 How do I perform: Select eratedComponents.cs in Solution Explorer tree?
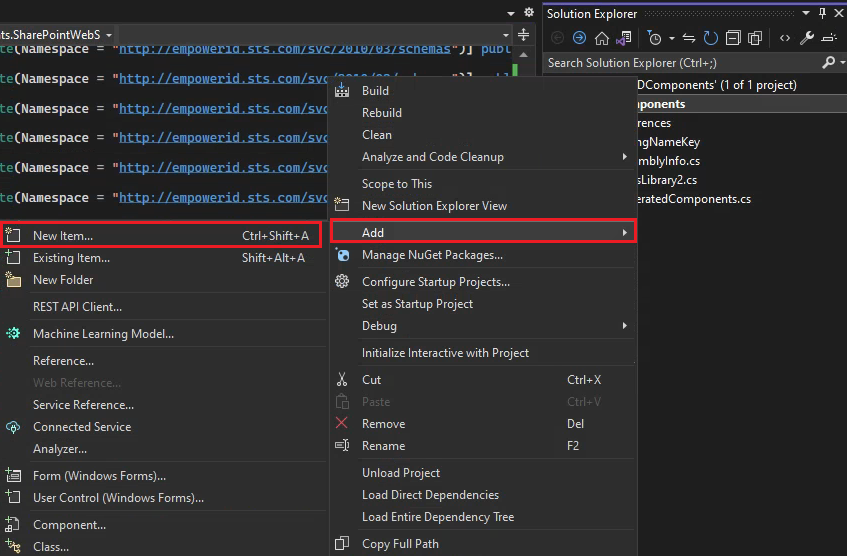[694, 199]
